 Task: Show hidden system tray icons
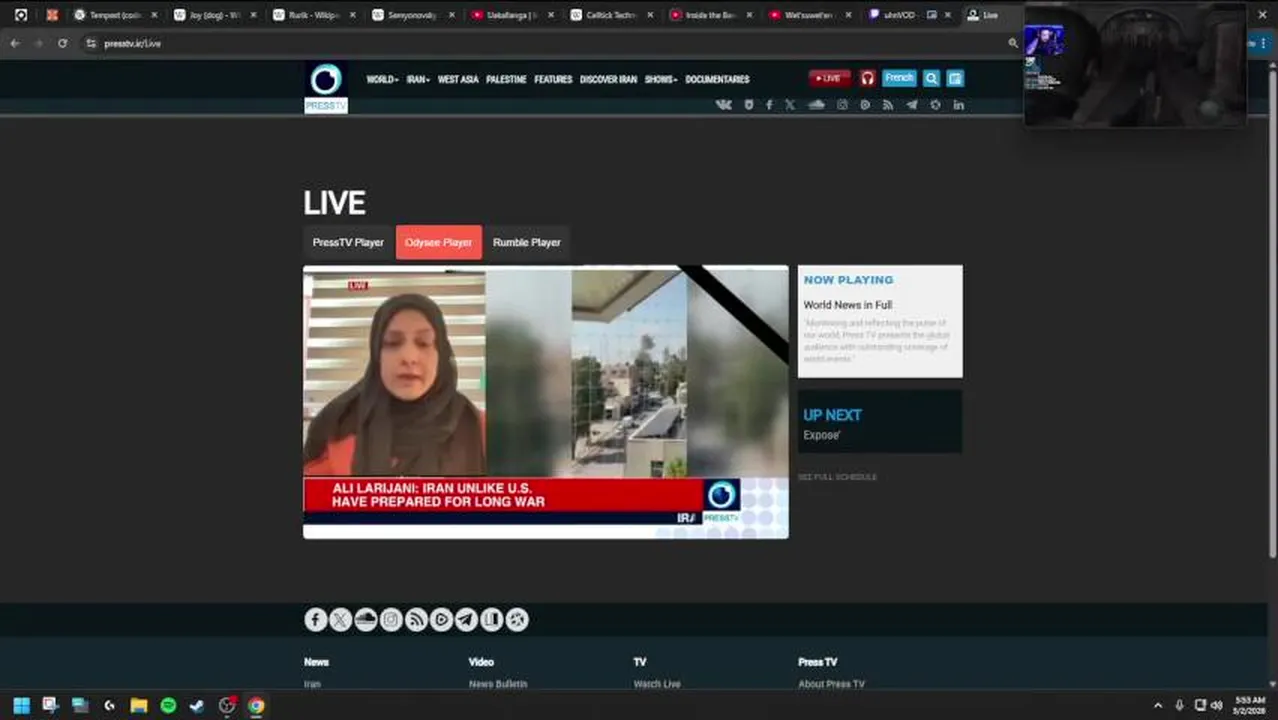coord(1158,705)
